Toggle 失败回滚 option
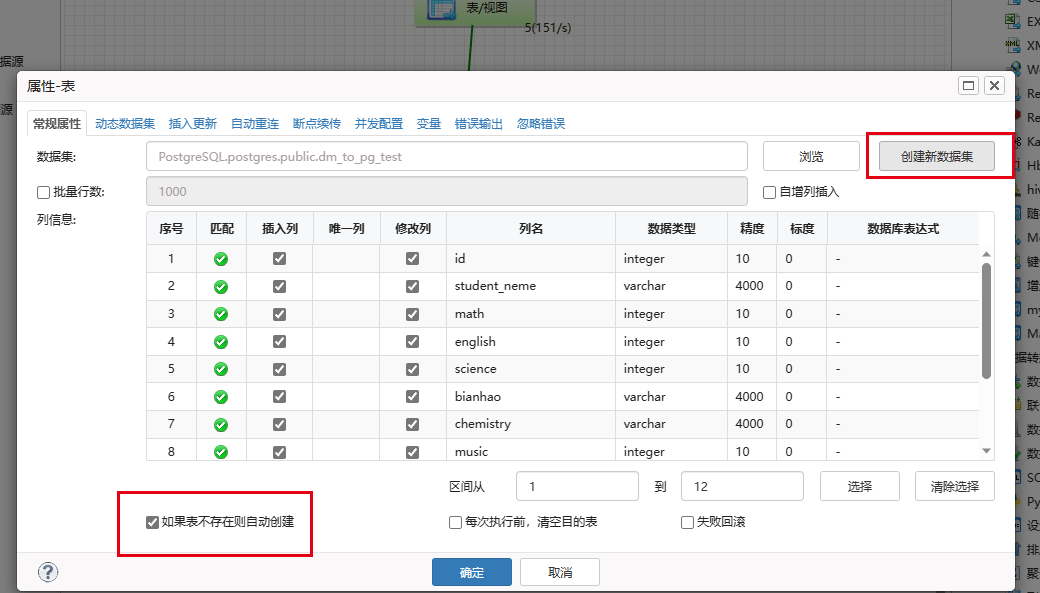This screenshot has height=593, width=1040. (687, 522)
